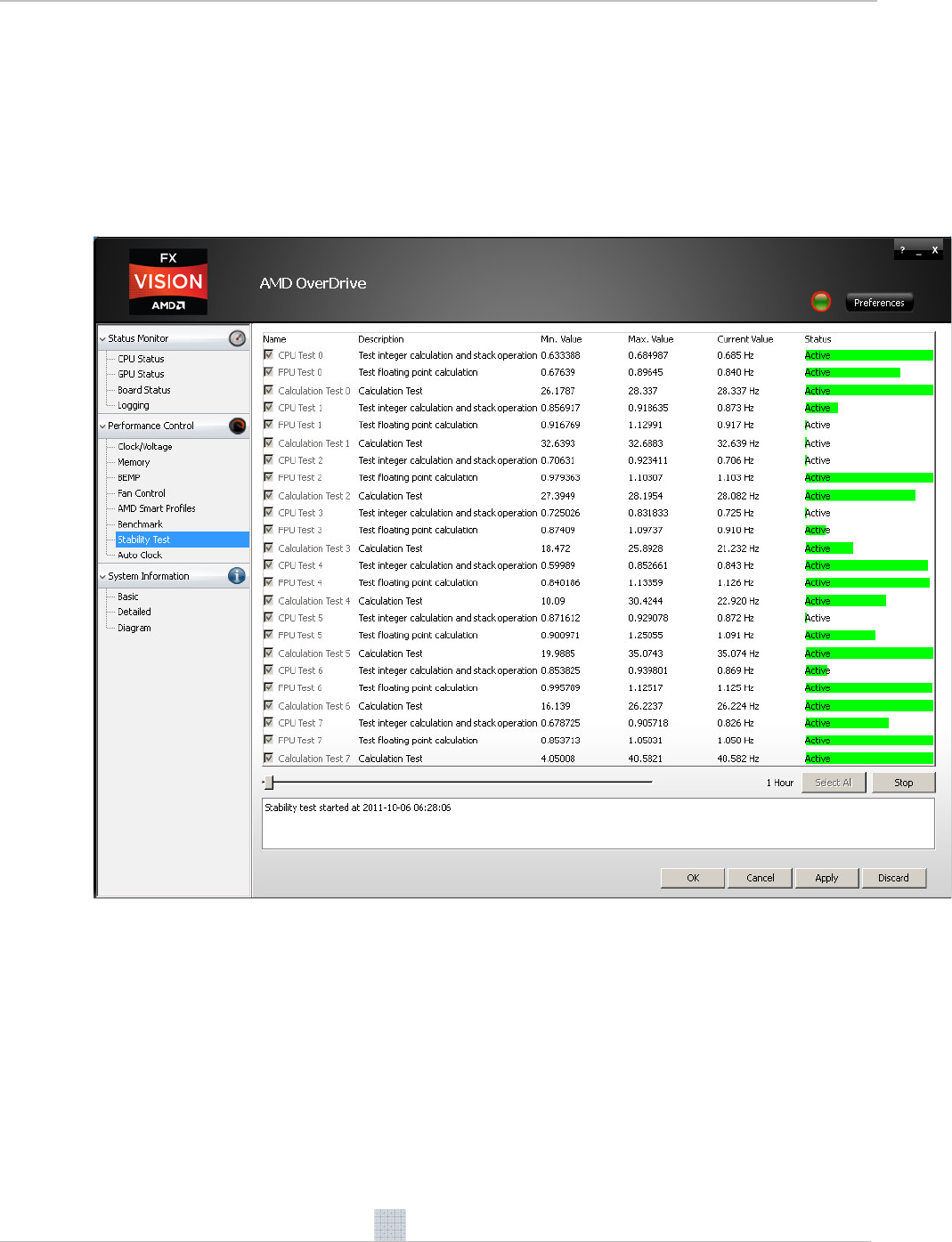The image size is (952, 1242).
Task: Collapse the System Information section
Action: [x=102, y=577]
